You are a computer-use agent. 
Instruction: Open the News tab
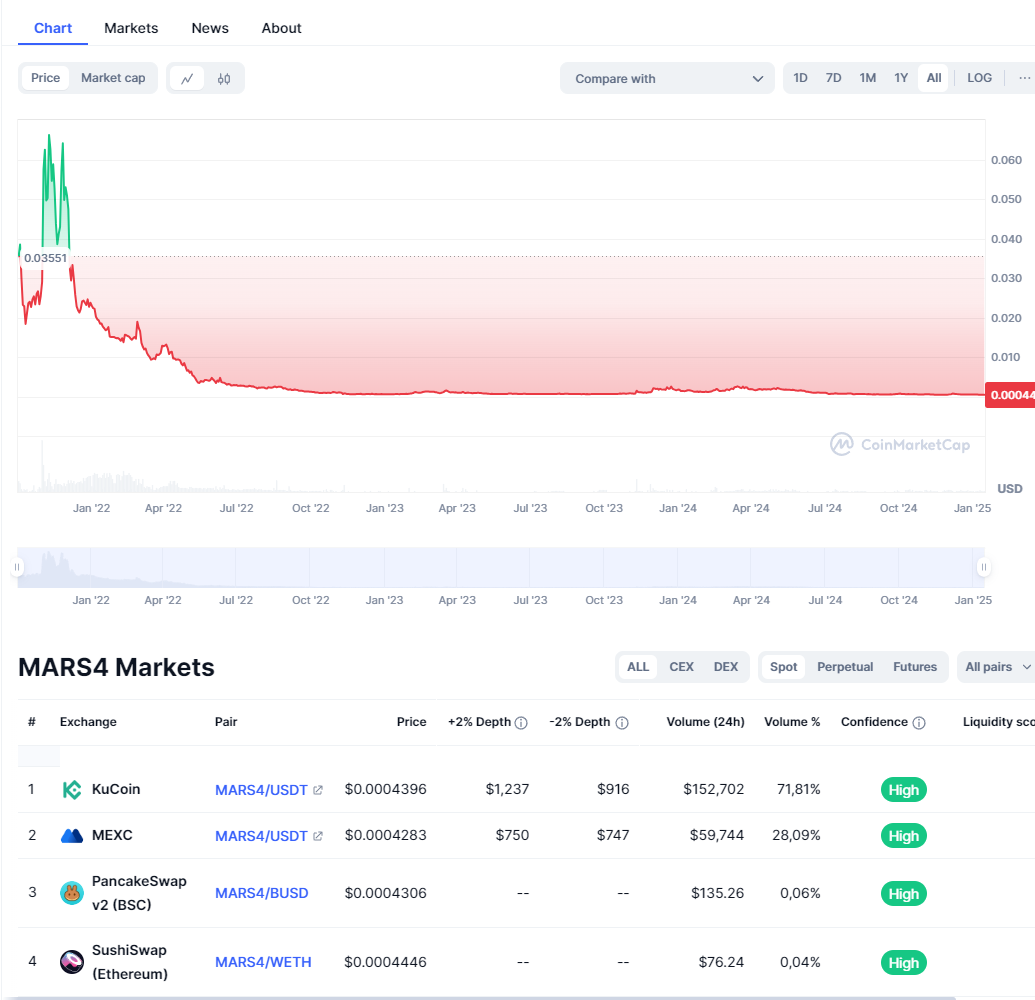pos(210,28)
